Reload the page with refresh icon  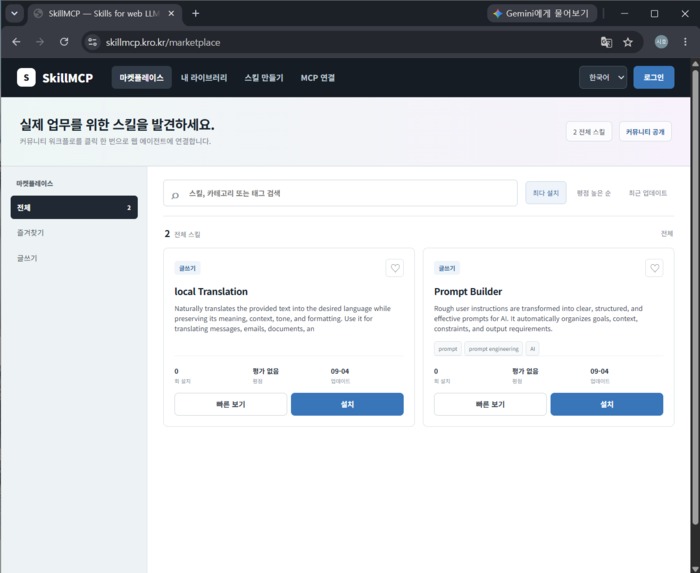tap(64, 42)
